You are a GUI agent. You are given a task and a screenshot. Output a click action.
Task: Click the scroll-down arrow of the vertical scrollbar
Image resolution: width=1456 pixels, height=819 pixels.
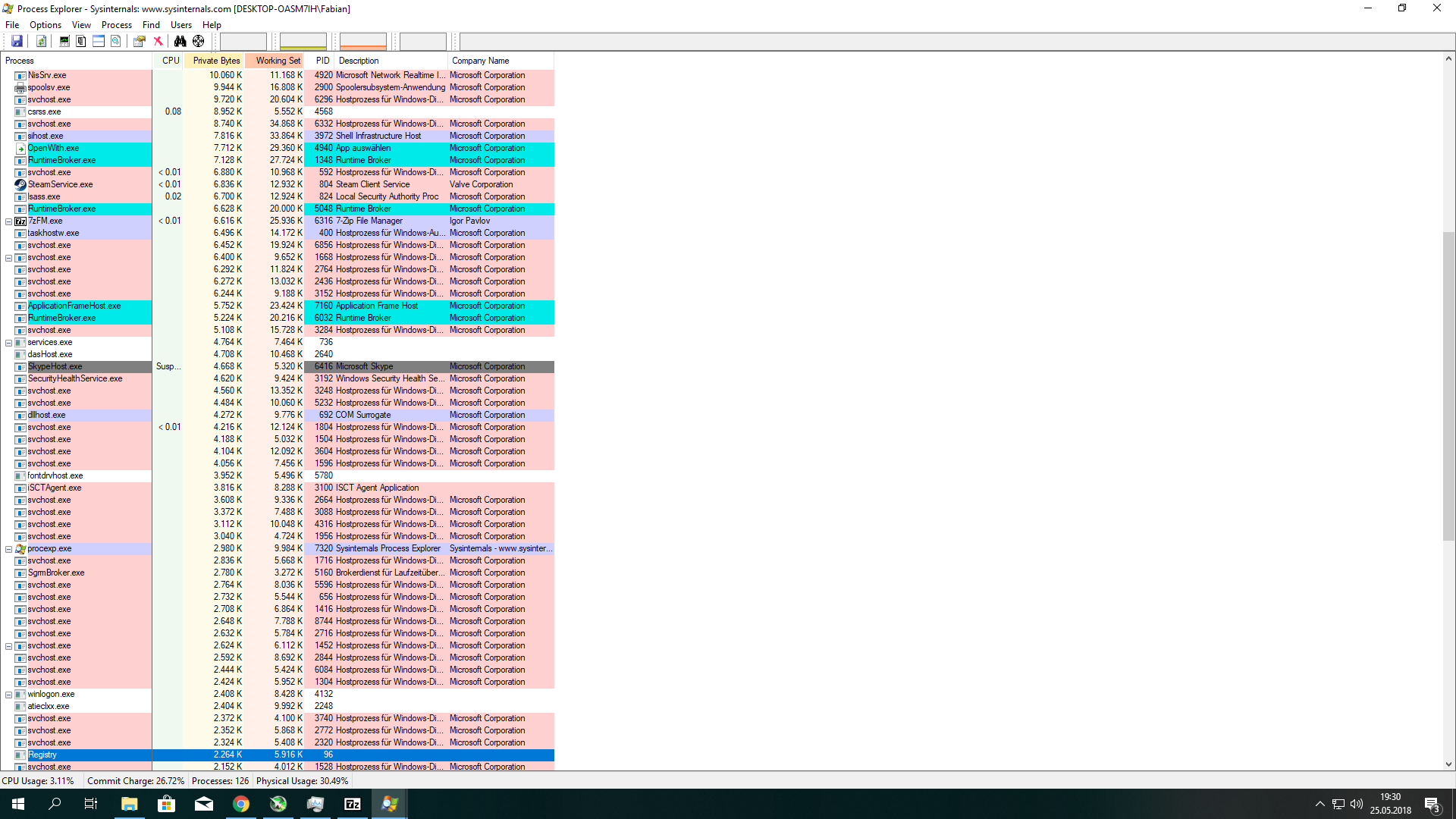coord(1448,764)
